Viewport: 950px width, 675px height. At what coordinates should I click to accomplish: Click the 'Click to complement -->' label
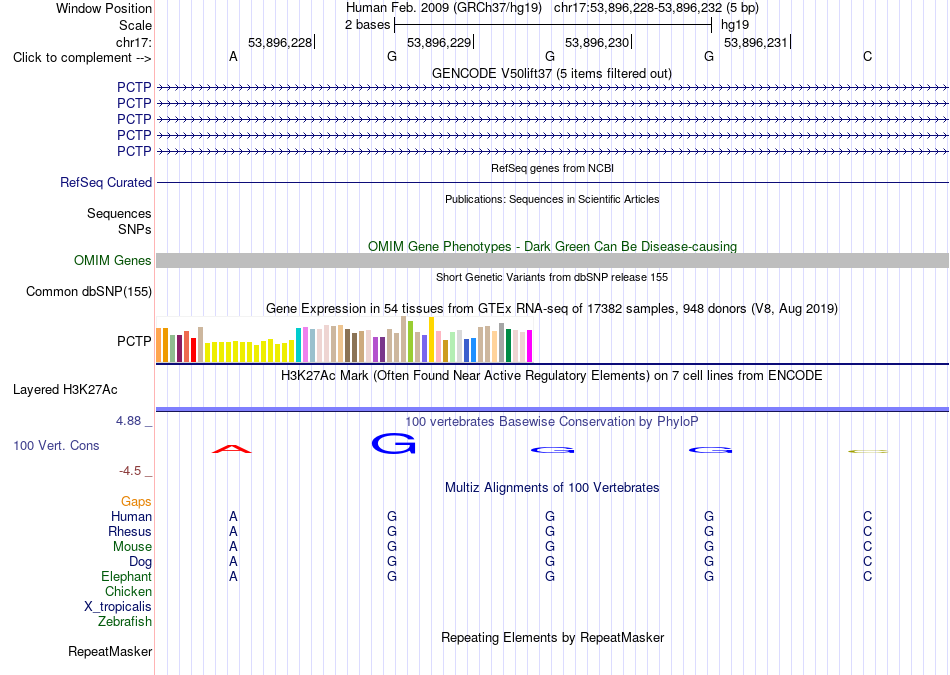82,58
